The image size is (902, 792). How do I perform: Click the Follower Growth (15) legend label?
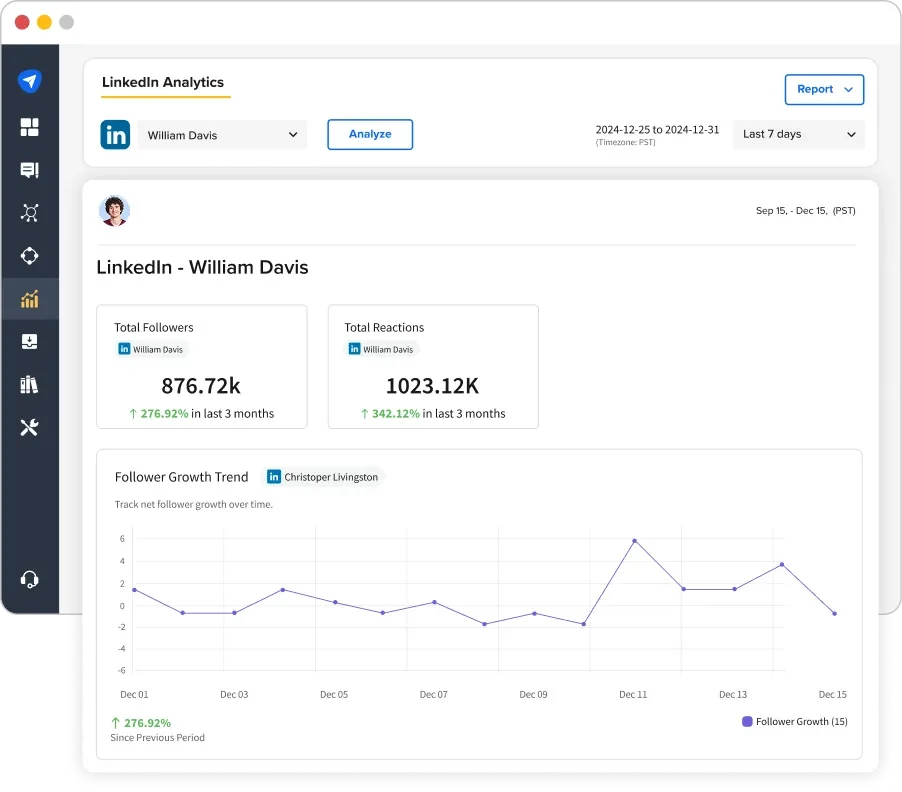pyautogui.click(x=801, y=721)
